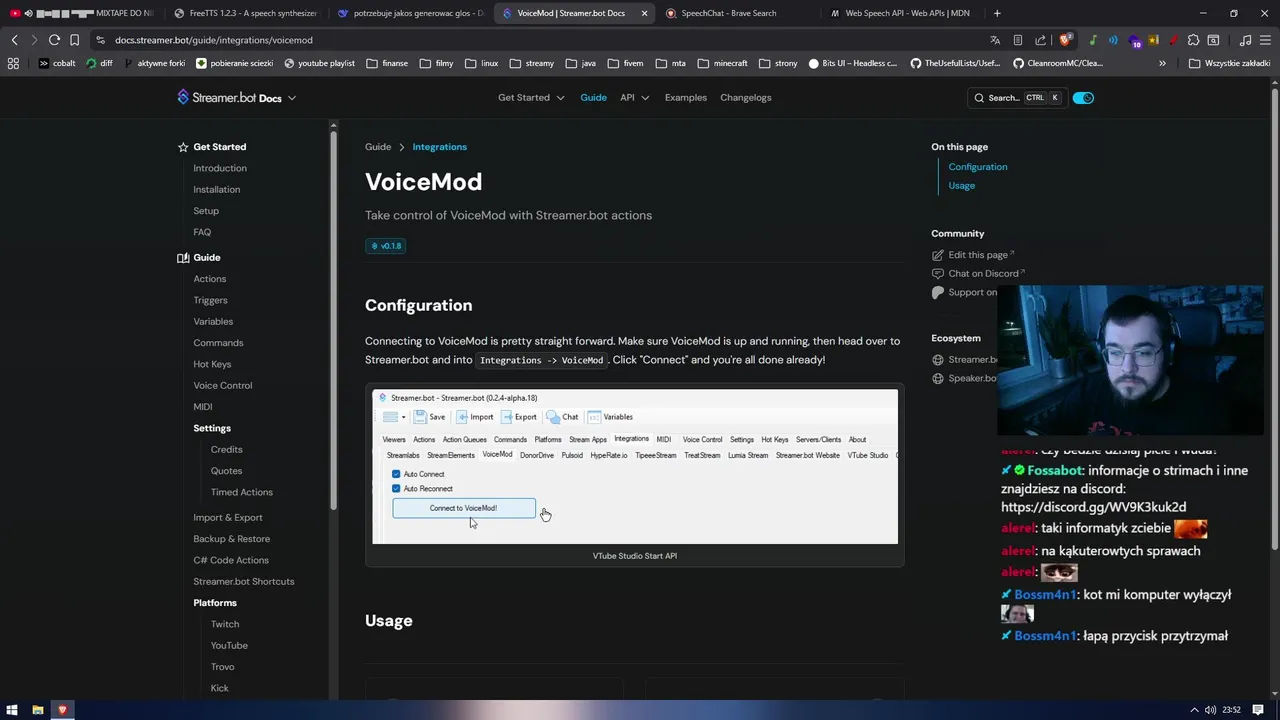Collapse the Settings section in sidebar

coord(212,428)
